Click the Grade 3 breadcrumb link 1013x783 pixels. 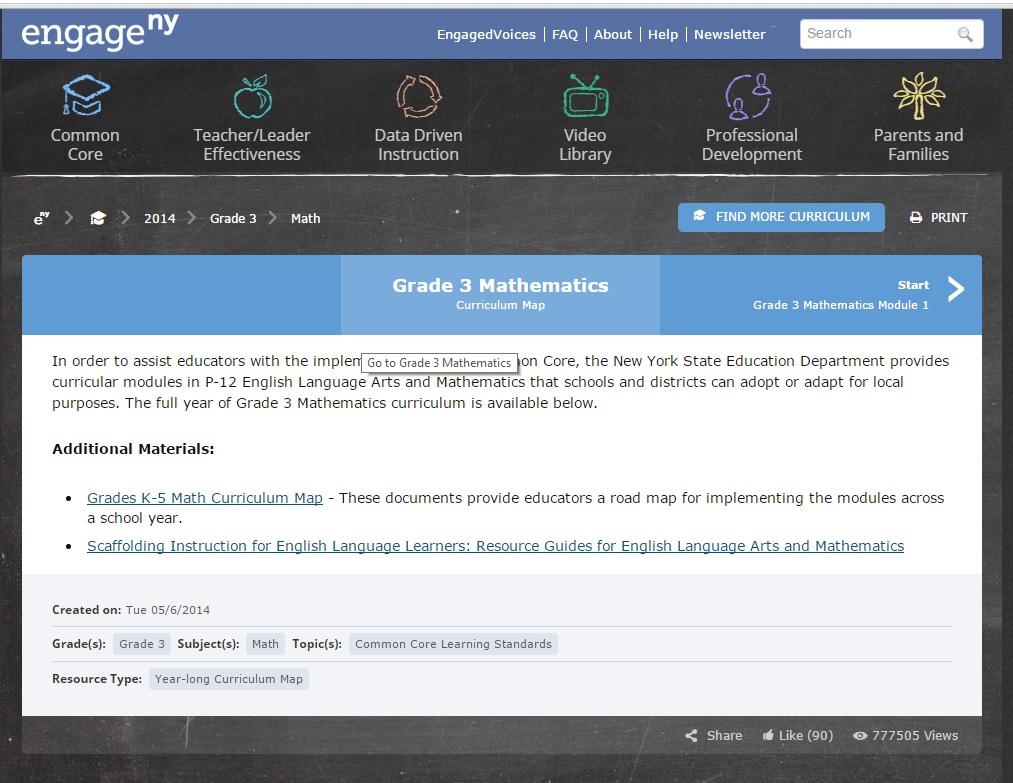233,218
